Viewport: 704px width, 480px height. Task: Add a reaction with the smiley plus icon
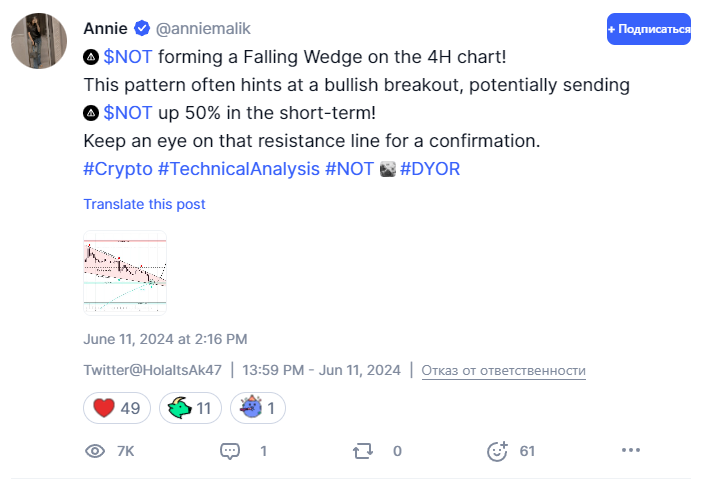coord(497,451)
